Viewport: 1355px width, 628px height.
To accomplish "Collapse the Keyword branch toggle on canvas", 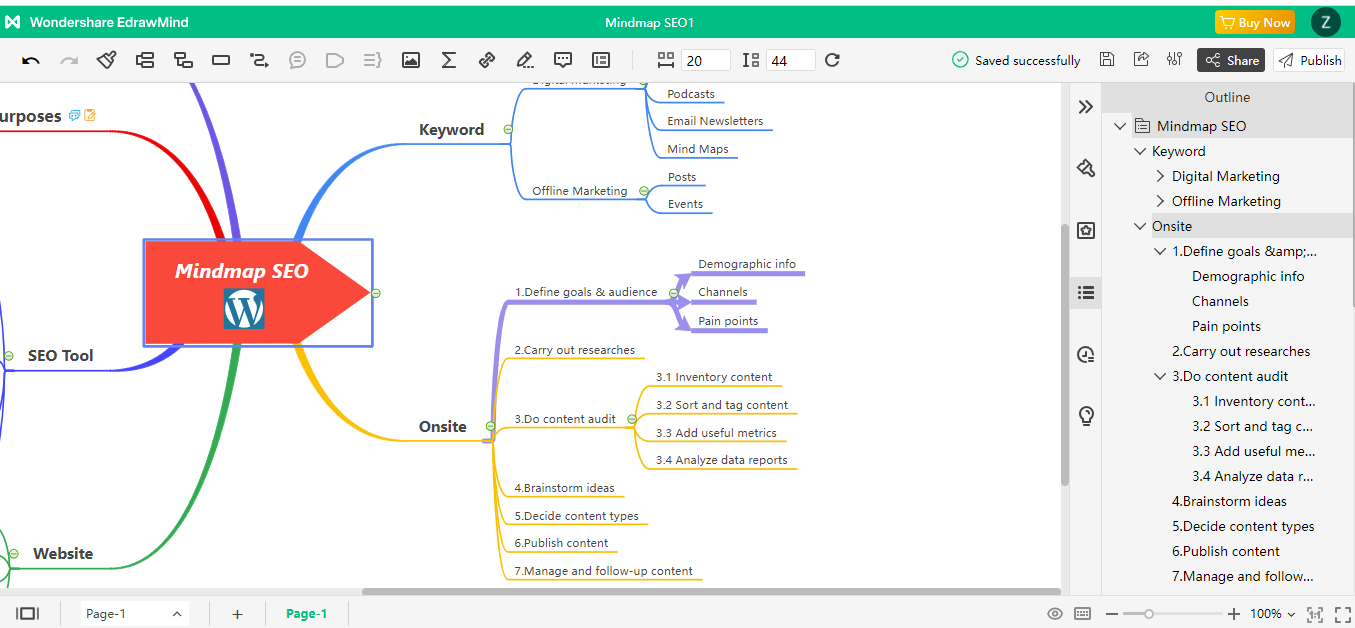I will 508,130.
